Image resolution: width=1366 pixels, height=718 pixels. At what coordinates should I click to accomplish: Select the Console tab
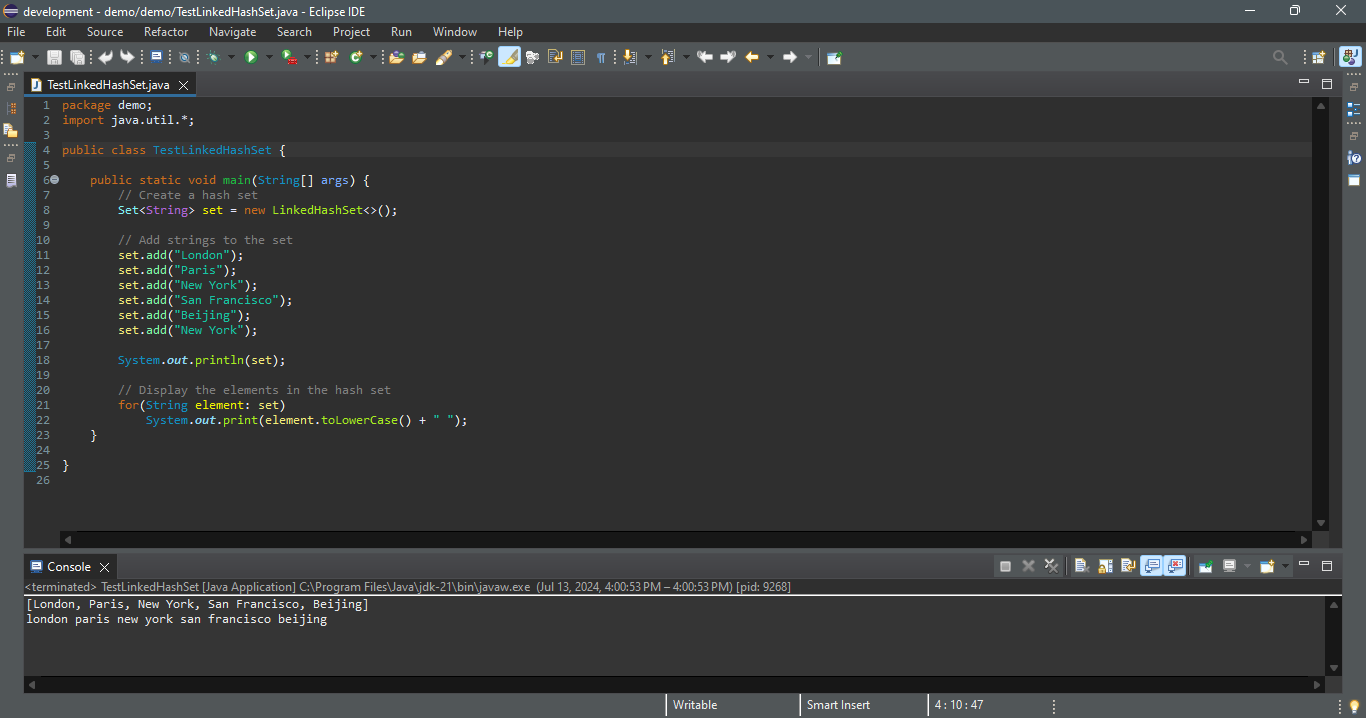pyautogui.click(x=68, y=566)
